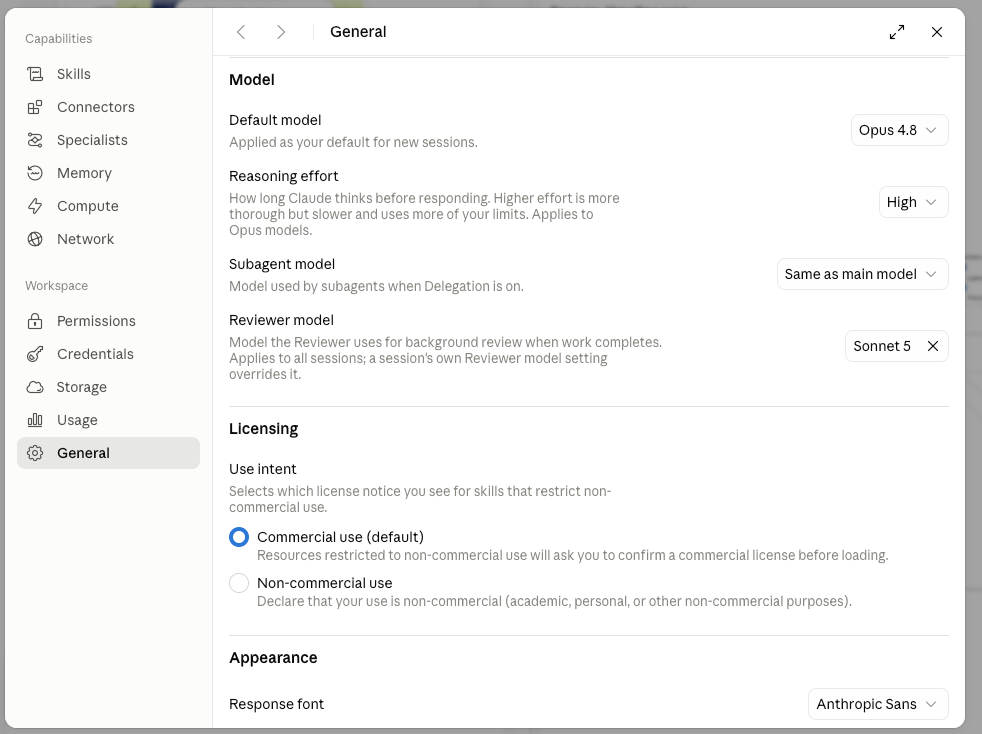The image size is (982, 734).
Task: Close the settings dialog
Action: (937, 32)
